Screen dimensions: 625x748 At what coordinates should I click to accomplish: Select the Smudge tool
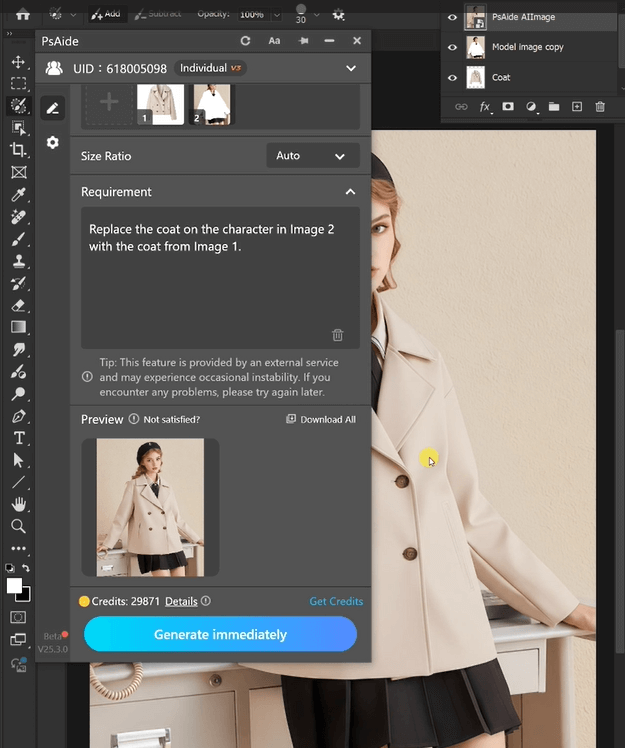click(18, 349)
